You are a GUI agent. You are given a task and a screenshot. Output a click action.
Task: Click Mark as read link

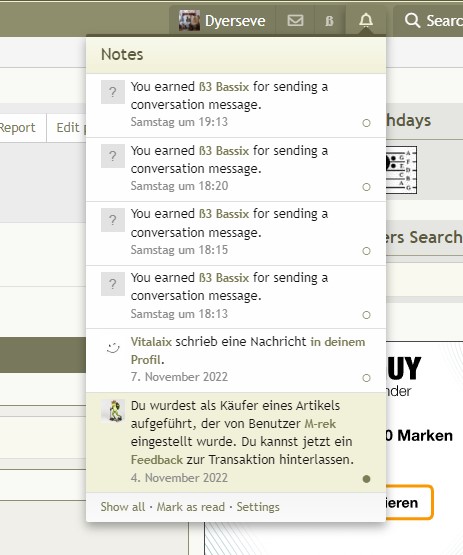coord(191,507)
